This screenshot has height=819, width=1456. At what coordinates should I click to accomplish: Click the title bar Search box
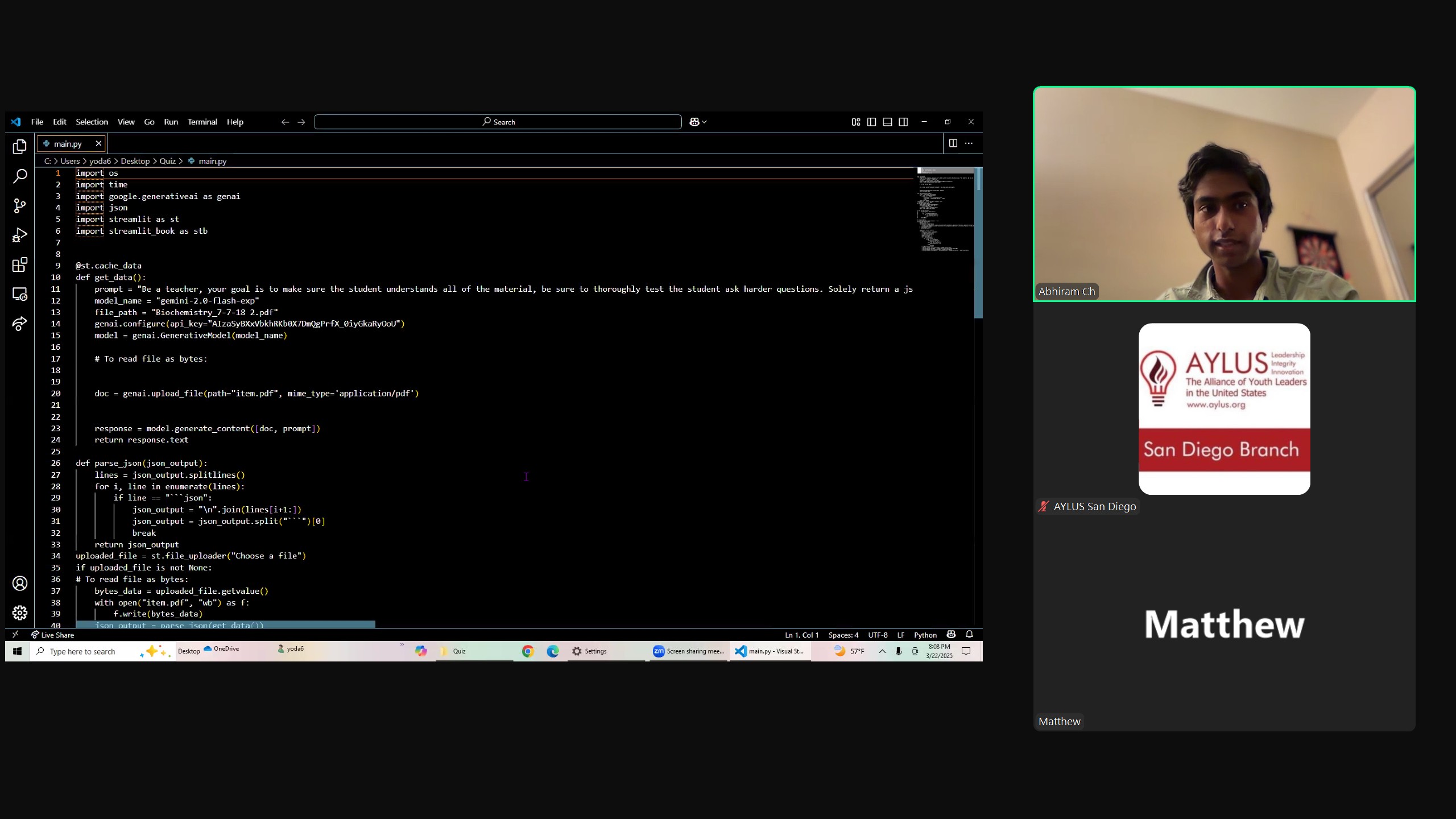[x=498, y=122]
